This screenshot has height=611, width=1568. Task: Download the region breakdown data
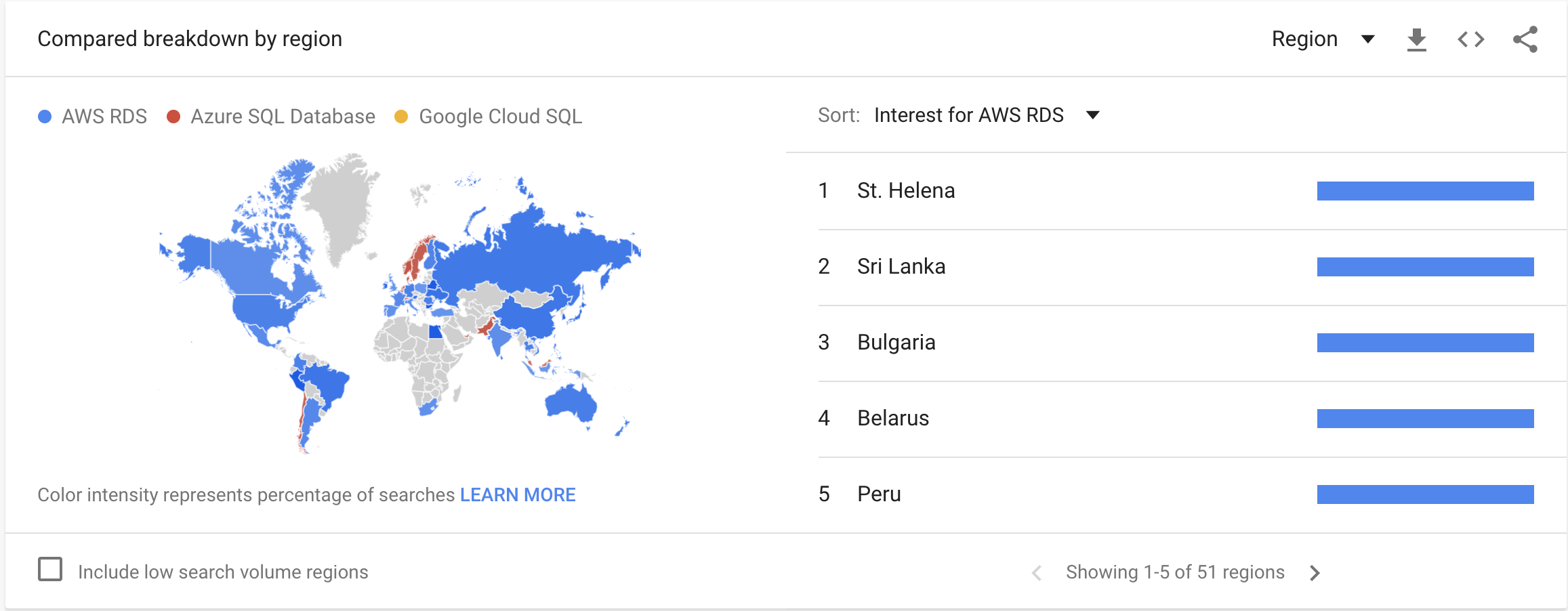1416,40
